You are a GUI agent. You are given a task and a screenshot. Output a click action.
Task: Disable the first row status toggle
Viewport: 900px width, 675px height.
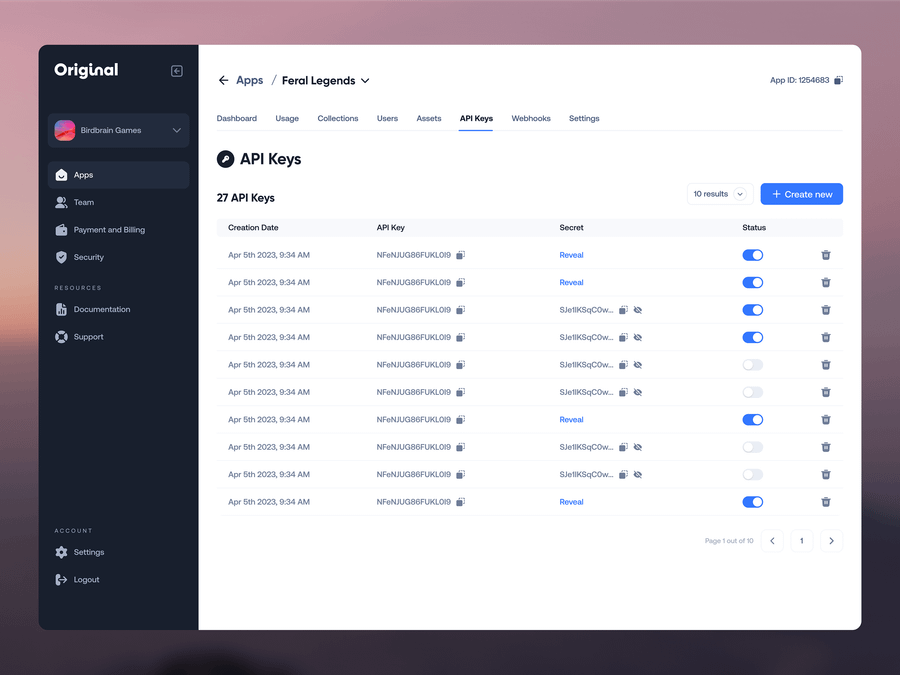click(752, 255)
